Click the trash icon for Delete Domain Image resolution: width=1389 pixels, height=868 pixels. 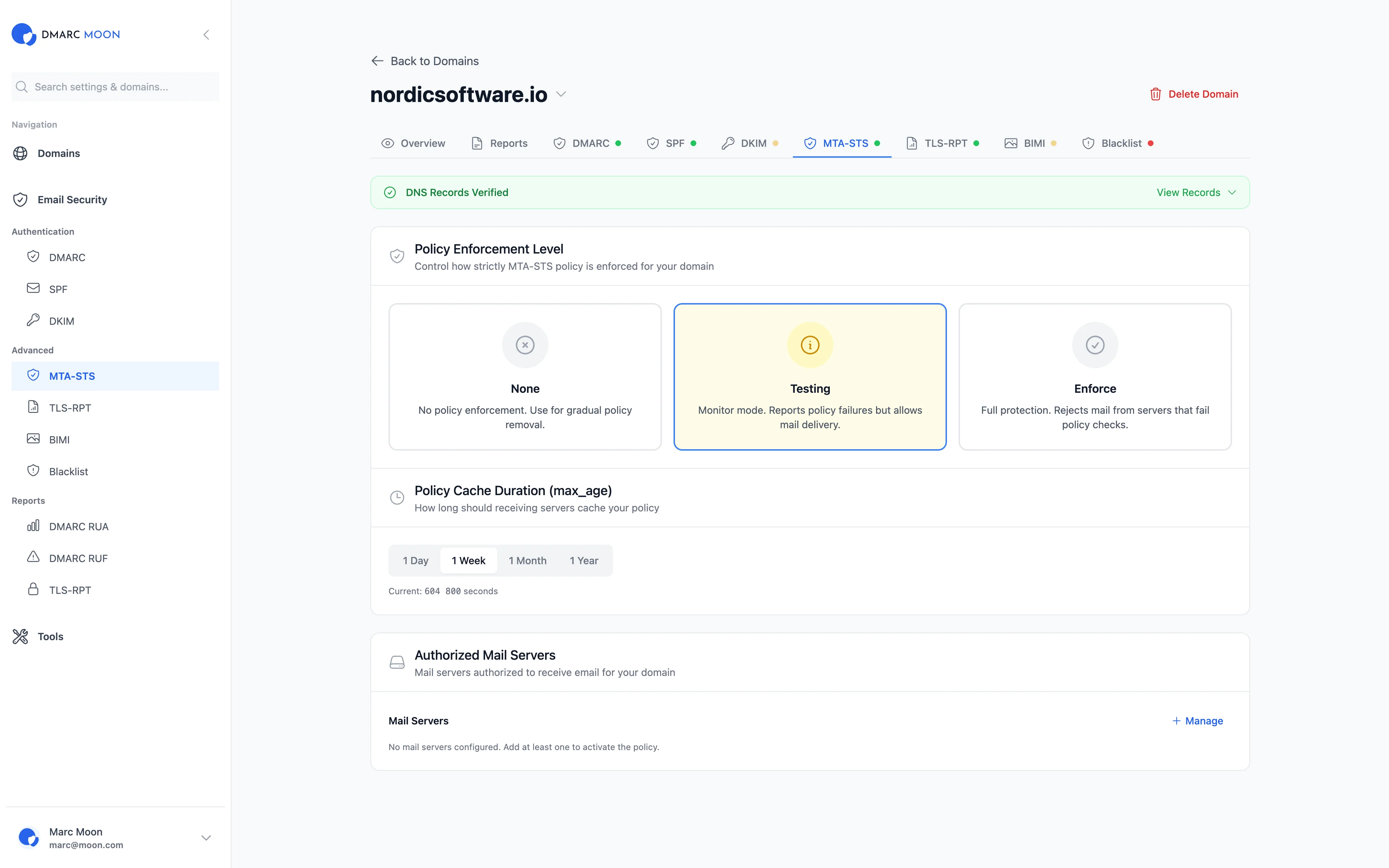click(x=1155, y=94)
